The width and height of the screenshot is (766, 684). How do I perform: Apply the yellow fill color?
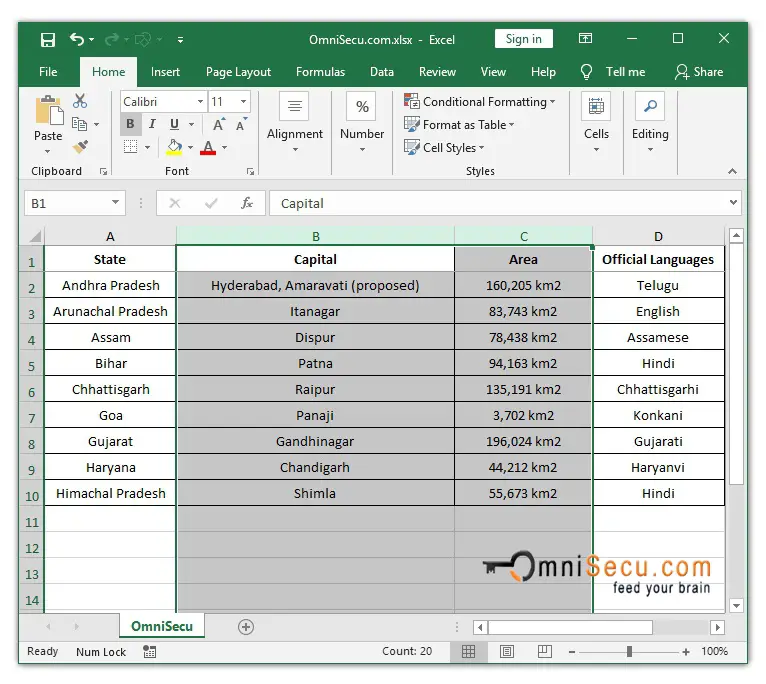(174, 147)
